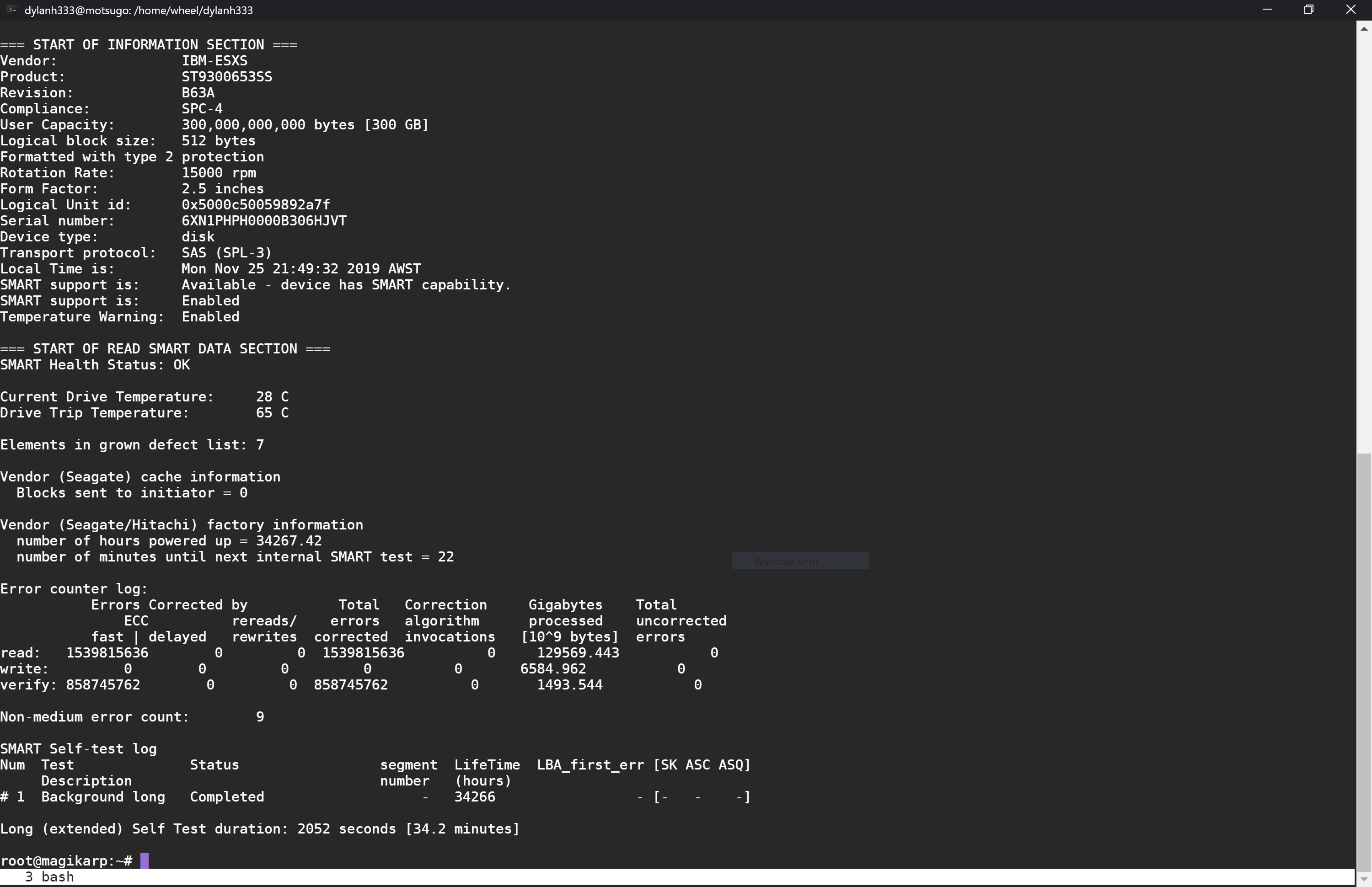Click 'Available - device has SMART capability.'
This screenshot has height=887, width=1372.
(x=346, y=284)
